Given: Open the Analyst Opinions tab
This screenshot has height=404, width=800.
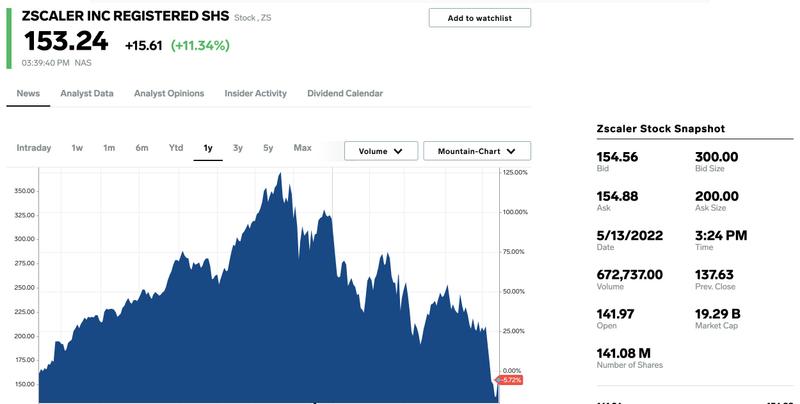Looking at the screenshot, I should pos(169,93).
